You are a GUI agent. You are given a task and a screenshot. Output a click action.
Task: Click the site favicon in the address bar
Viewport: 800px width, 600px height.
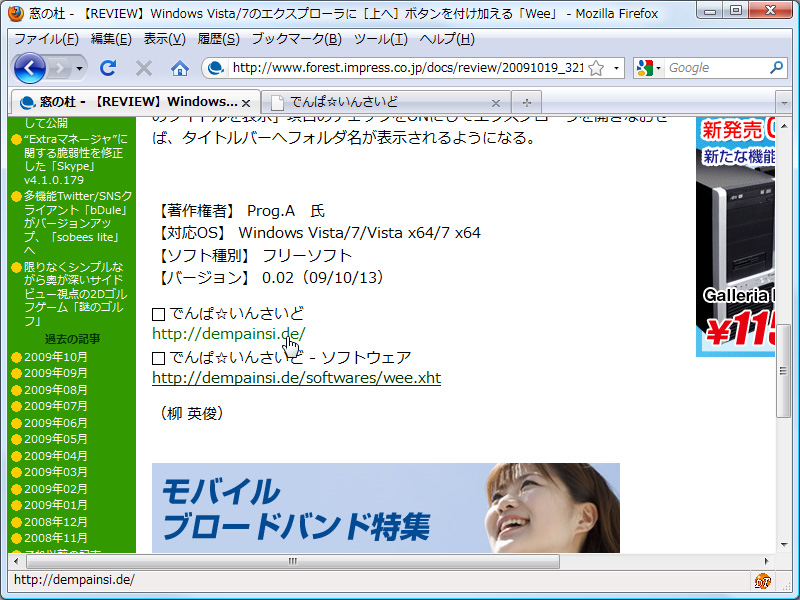pos(218,69)
